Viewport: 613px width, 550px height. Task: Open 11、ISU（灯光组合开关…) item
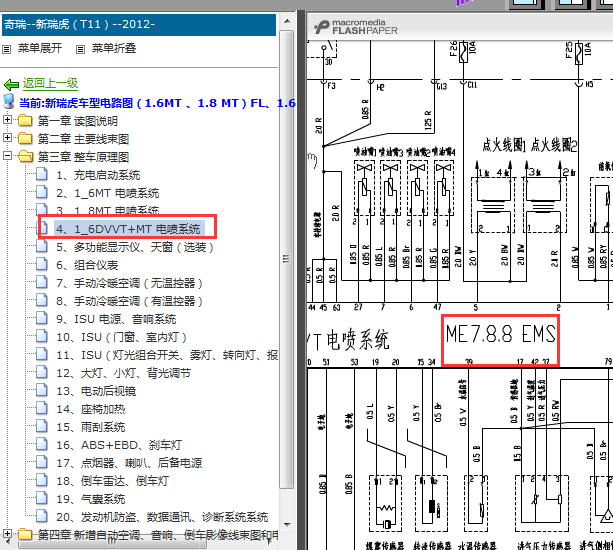[167, 355]
